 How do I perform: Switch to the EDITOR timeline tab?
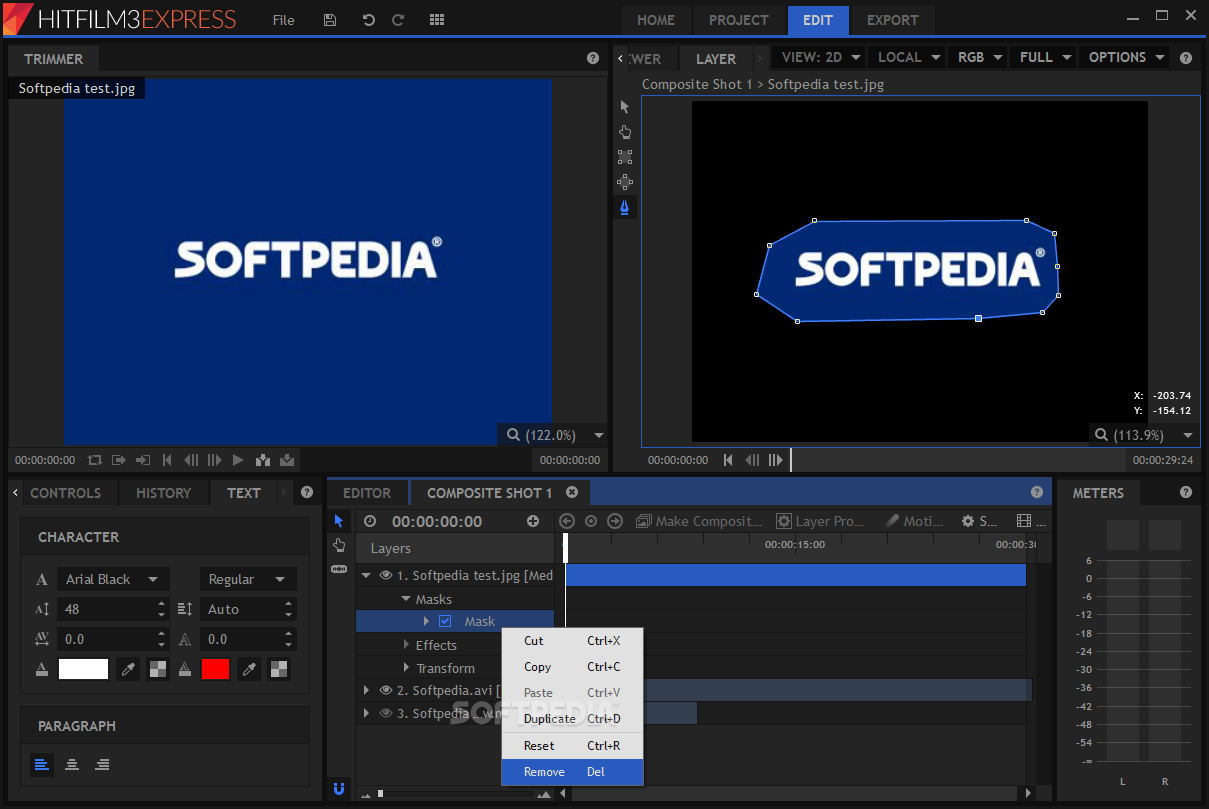(x=367, y=493)
